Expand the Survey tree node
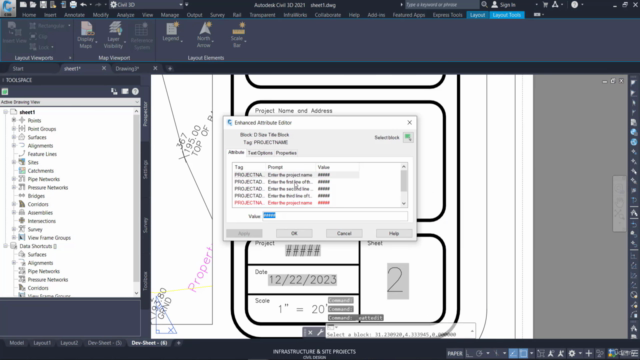 [x=14, y=229]
